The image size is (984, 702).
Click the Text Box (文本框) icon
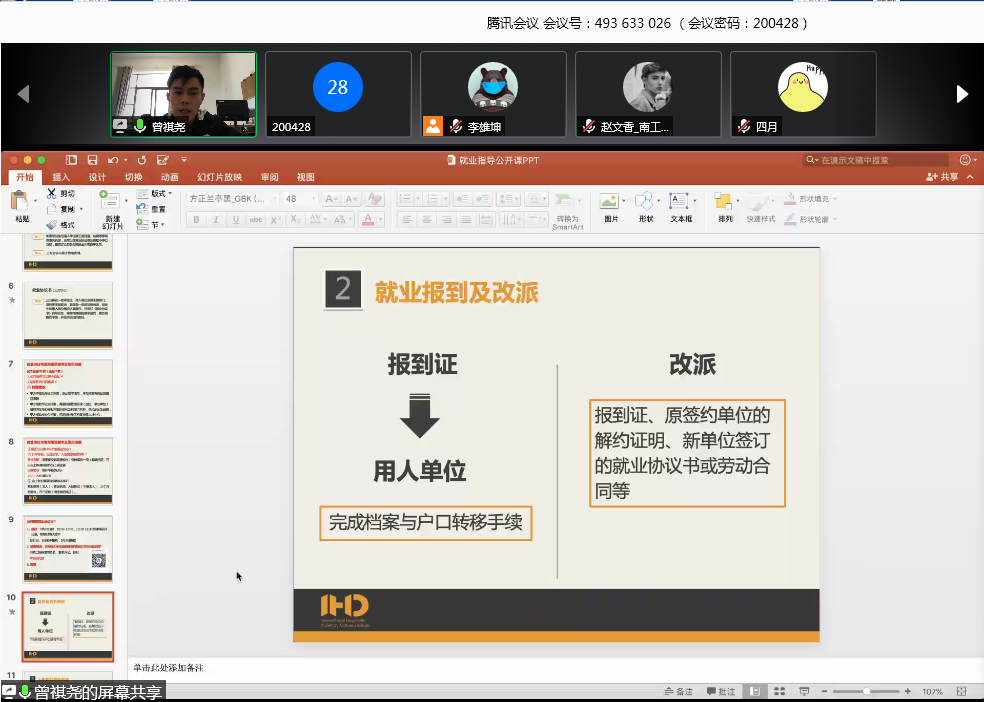tap(679, 201)
